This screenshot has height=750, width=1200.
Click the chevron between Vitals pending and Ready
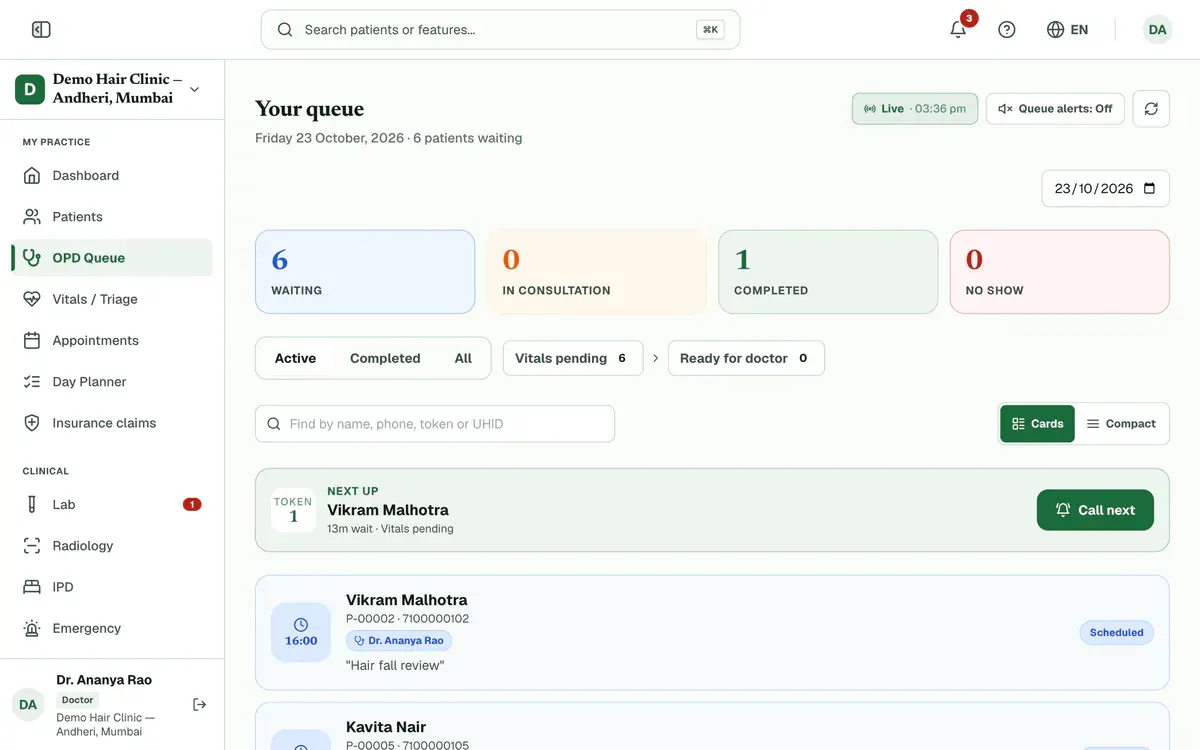[656, 358]
